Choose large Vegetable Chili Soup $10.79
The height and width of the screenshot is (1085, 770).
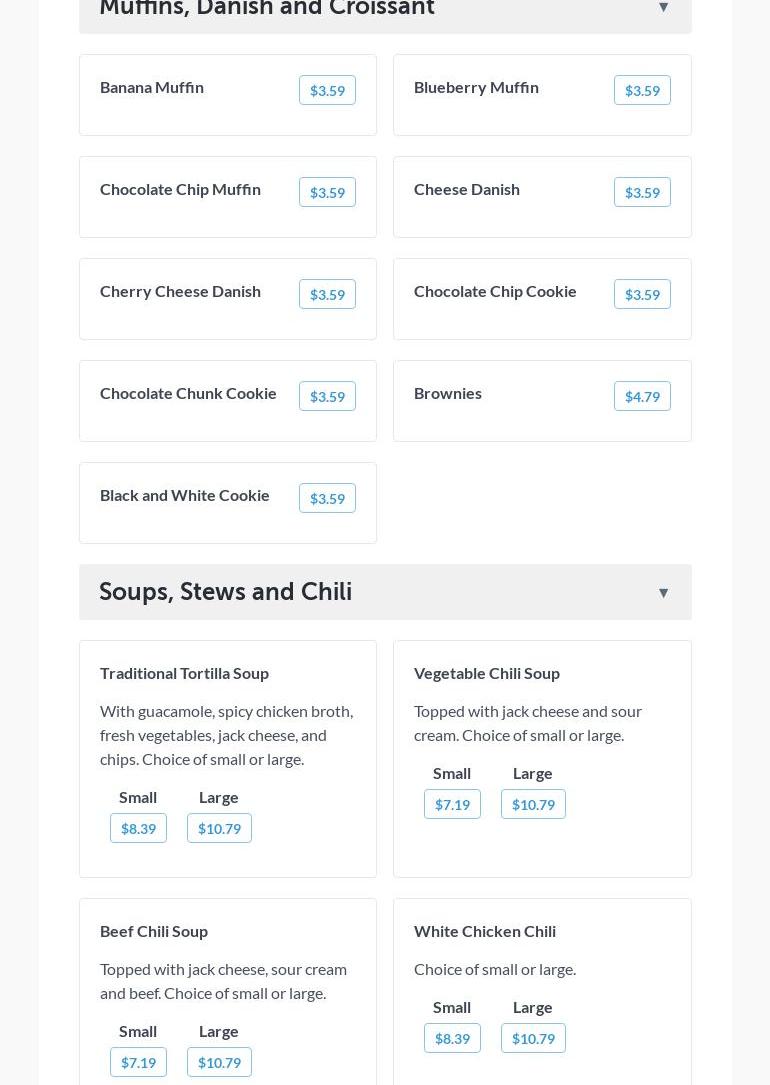(533, 804)
